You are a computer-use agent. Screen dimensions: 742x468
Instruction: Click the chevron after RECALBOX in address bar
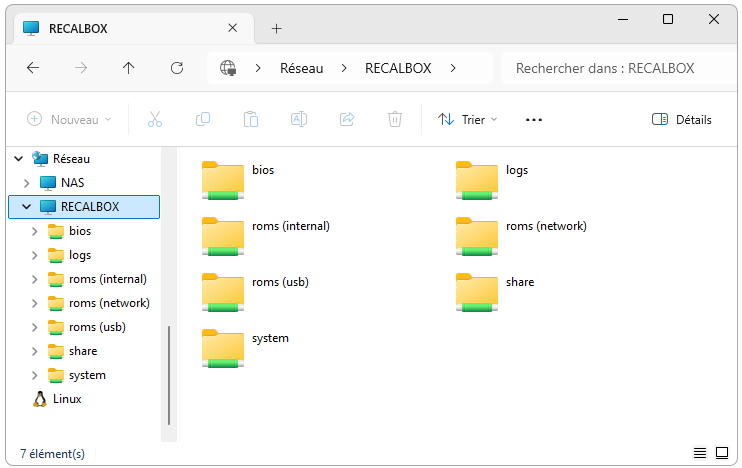453,68
